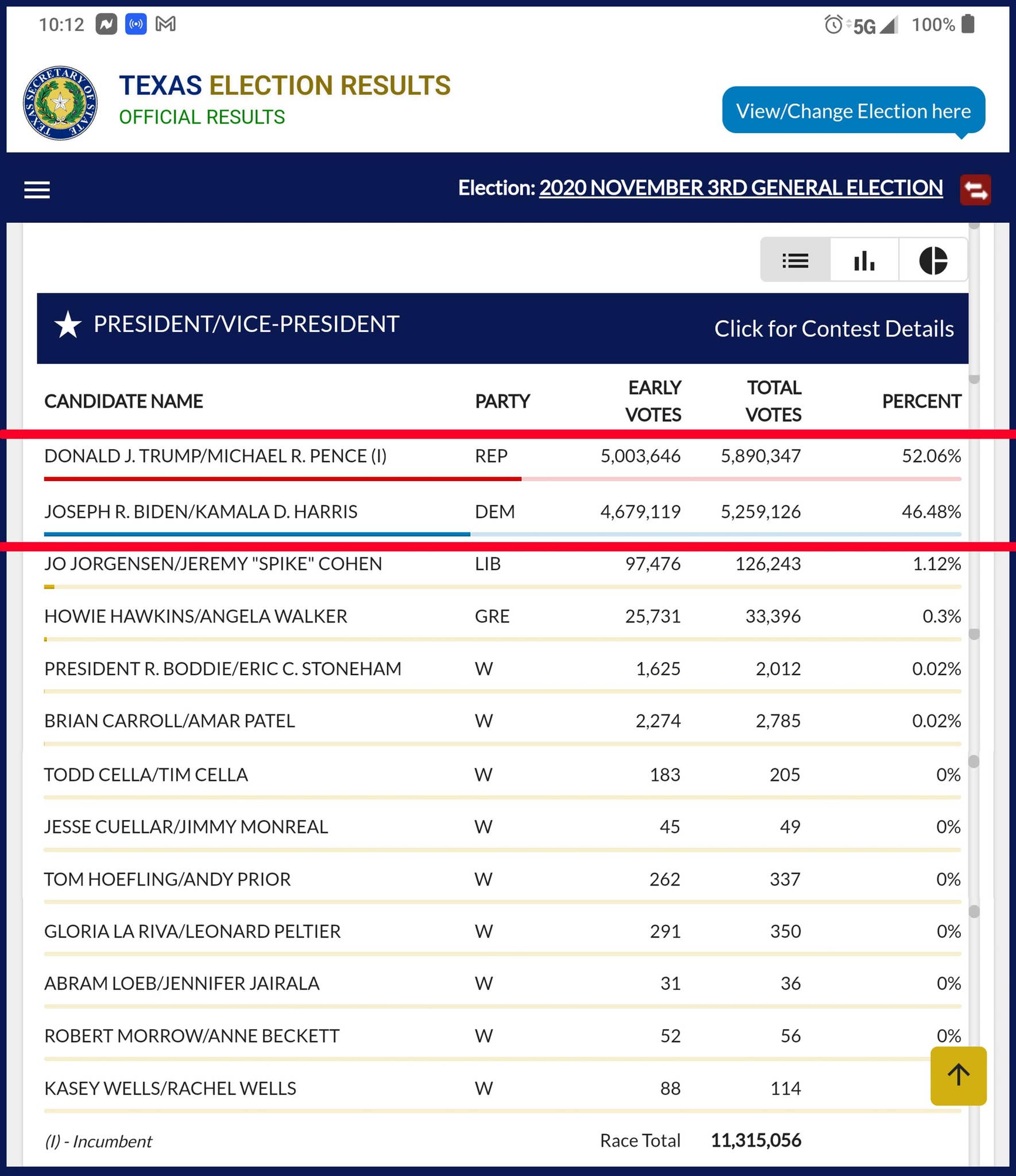1016x1176 pixels.
Task: Switch to bar chart view
Action: tap(864, 260)
